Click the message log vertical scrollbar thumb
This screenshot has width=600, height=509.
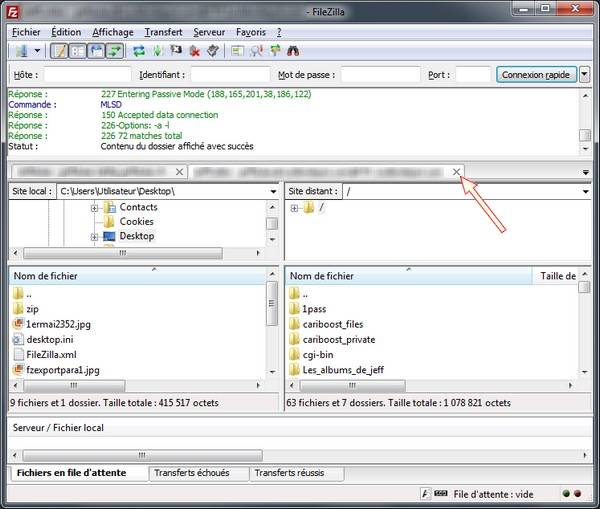[x=585, y=135]
